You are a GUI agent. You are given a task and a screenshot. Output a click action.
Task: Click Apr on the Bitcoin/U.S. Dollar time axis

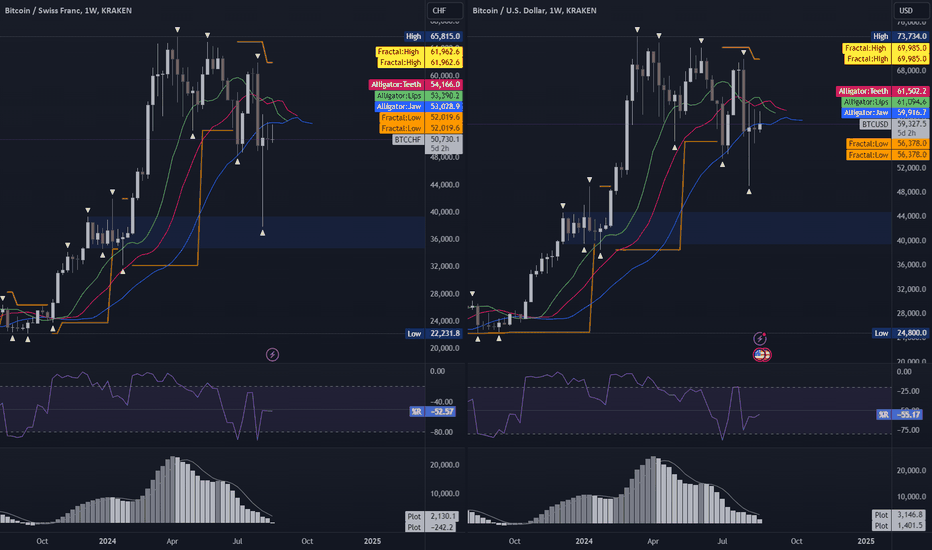click(653, 541)
